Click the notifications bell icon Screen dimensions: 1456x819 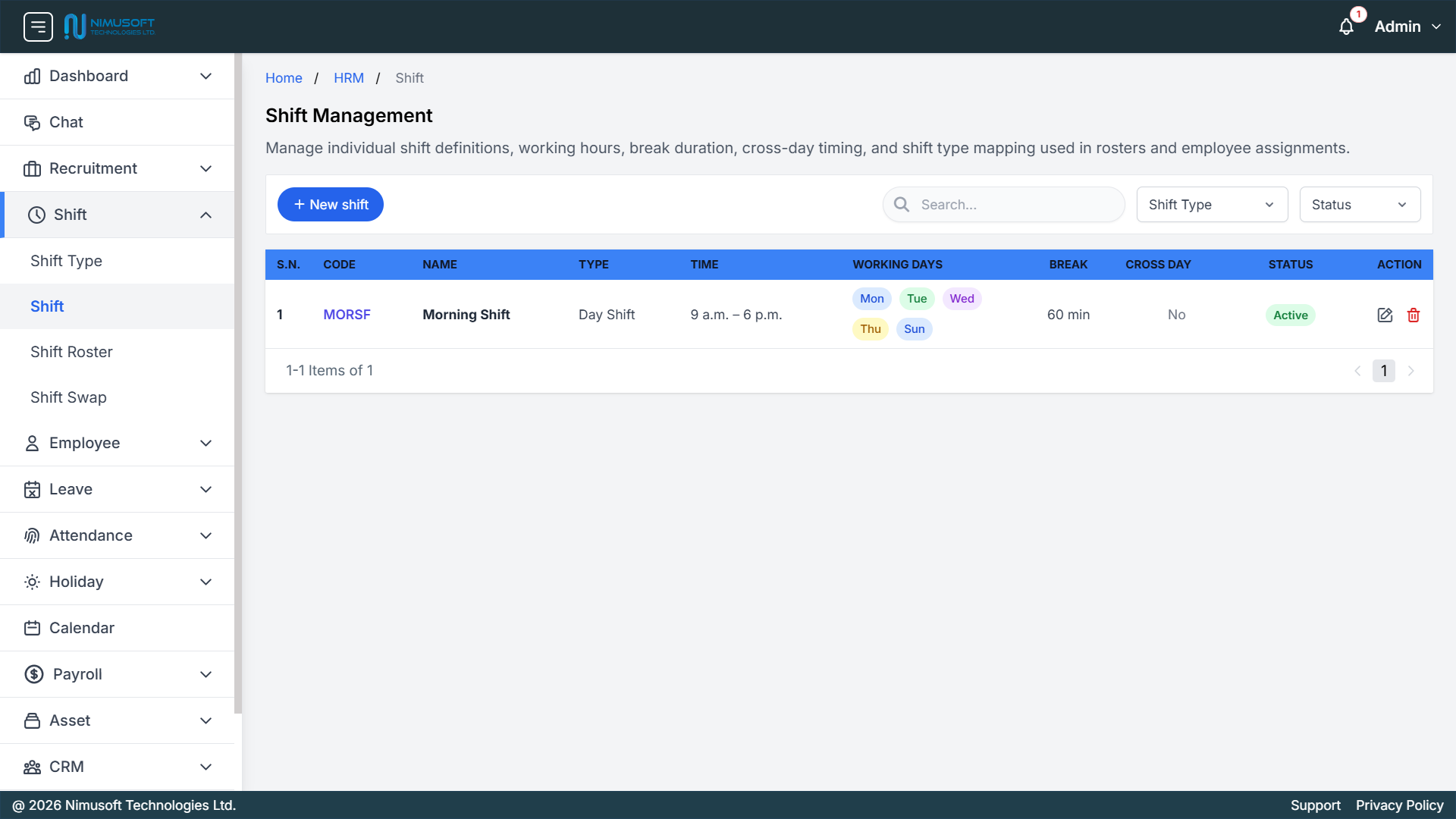tap(1347, 26)
